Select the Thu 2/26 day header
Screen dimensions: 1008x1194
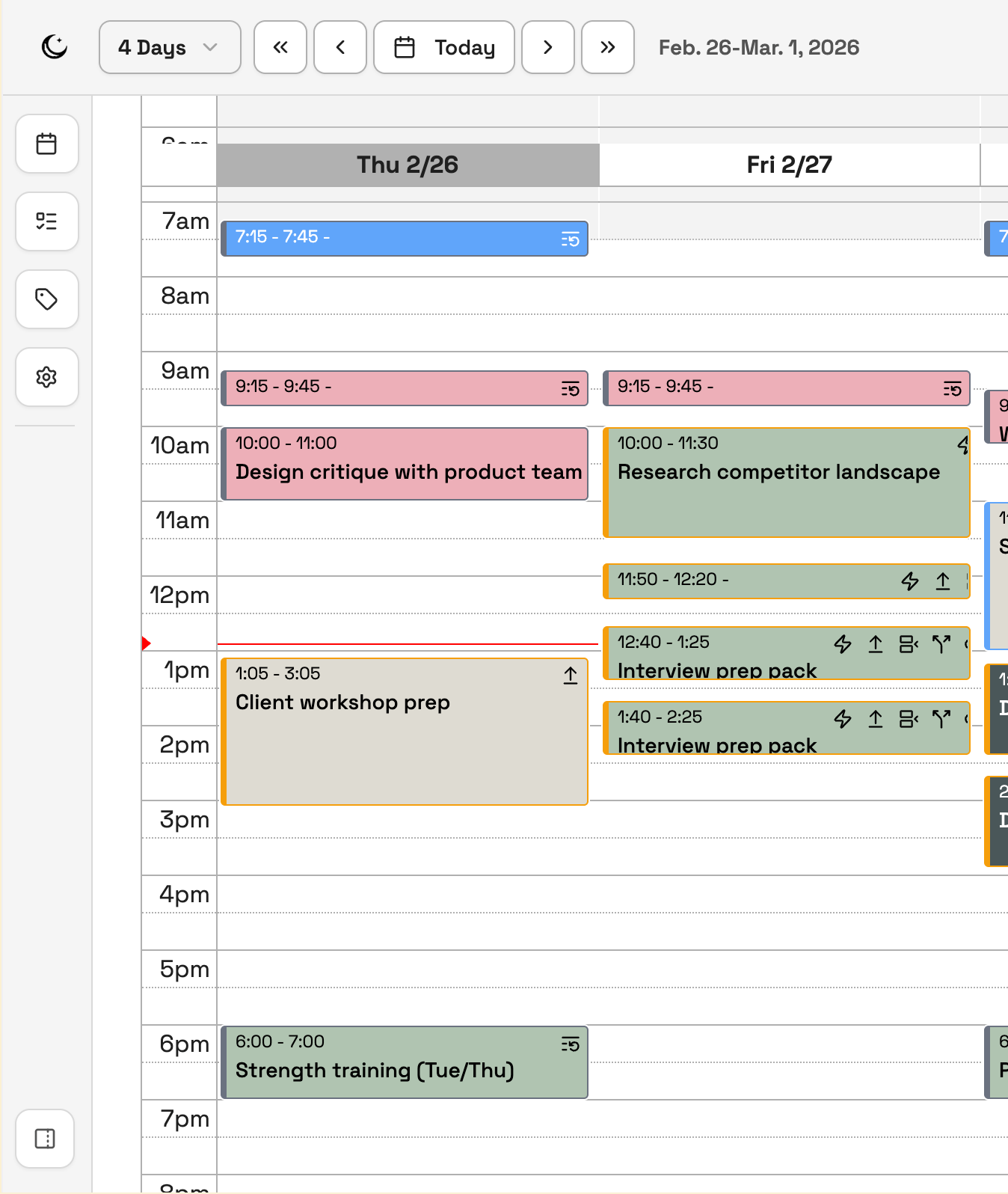408,165
